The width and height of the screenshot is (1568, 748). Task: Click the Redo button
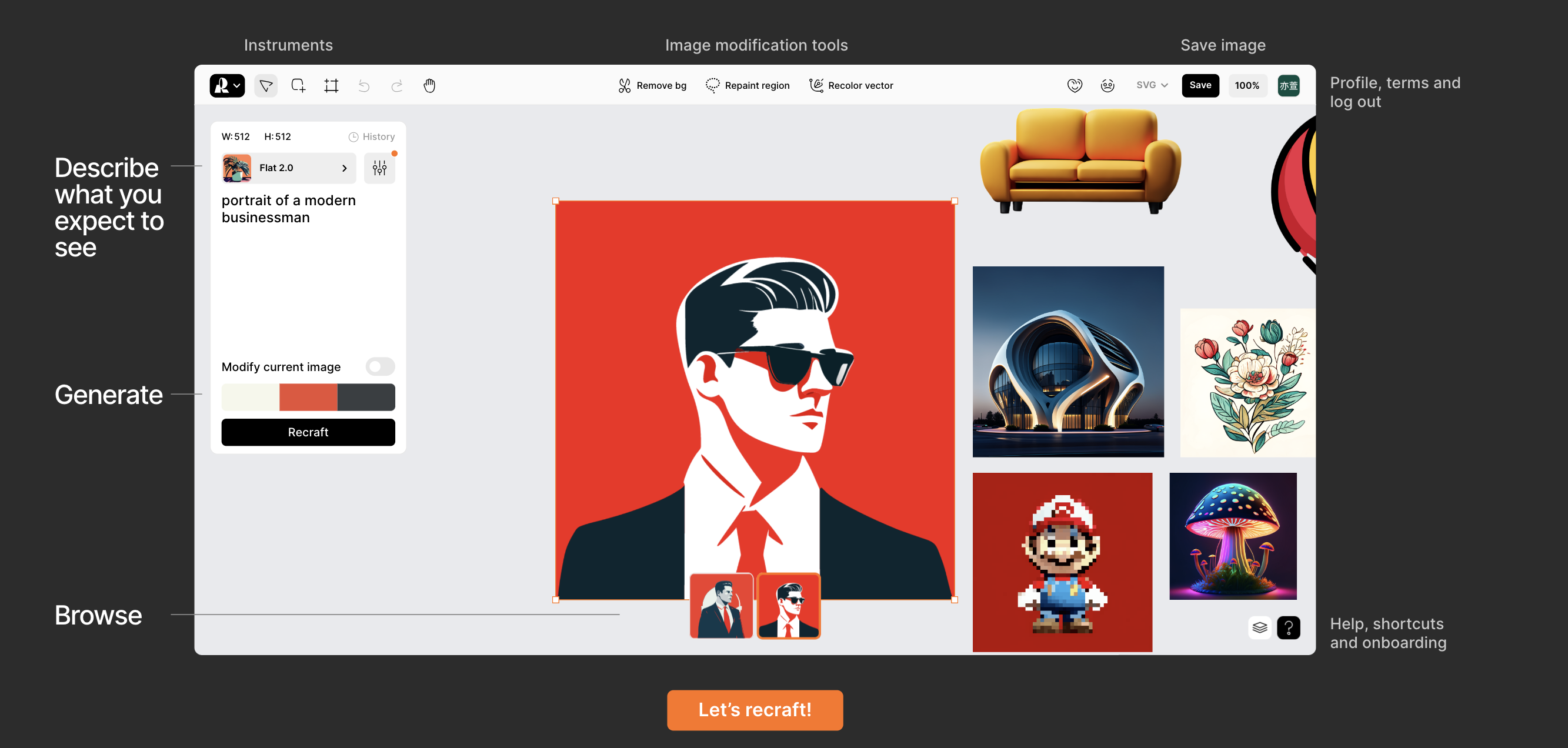pos(397,85)
